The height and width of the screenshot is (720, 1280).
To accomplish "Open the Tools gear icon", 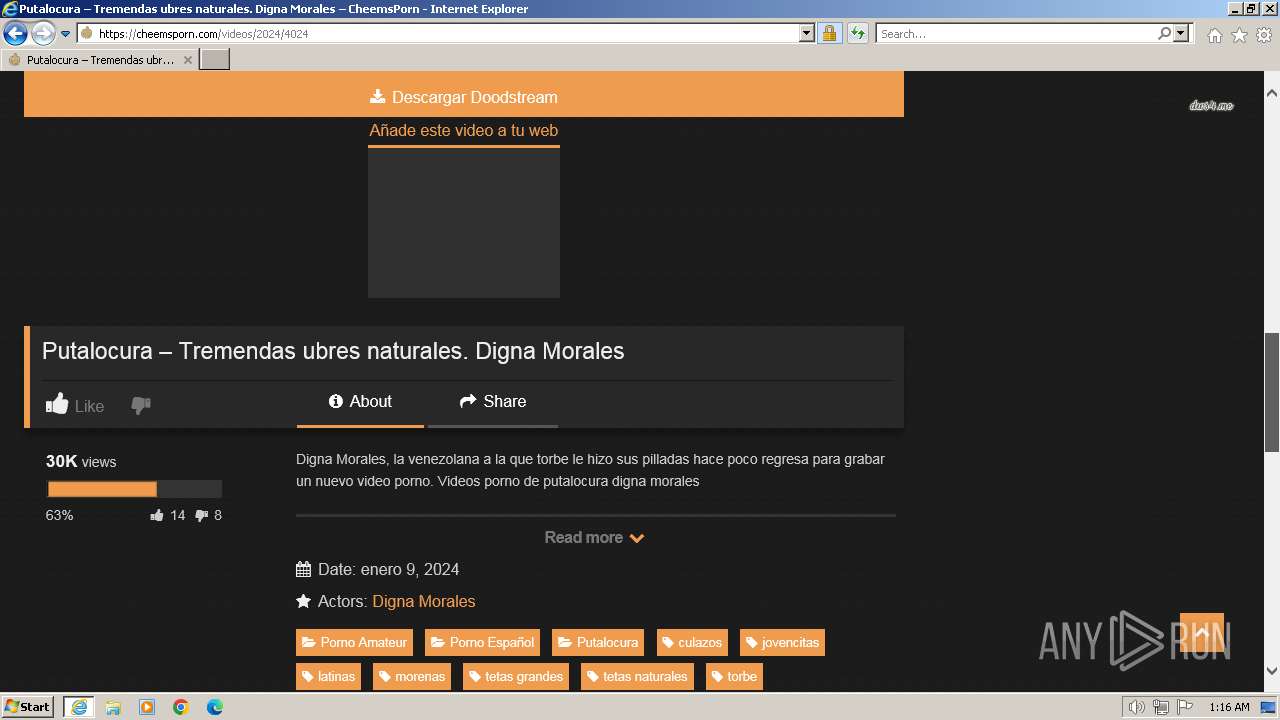I will tap(1264, 35).
